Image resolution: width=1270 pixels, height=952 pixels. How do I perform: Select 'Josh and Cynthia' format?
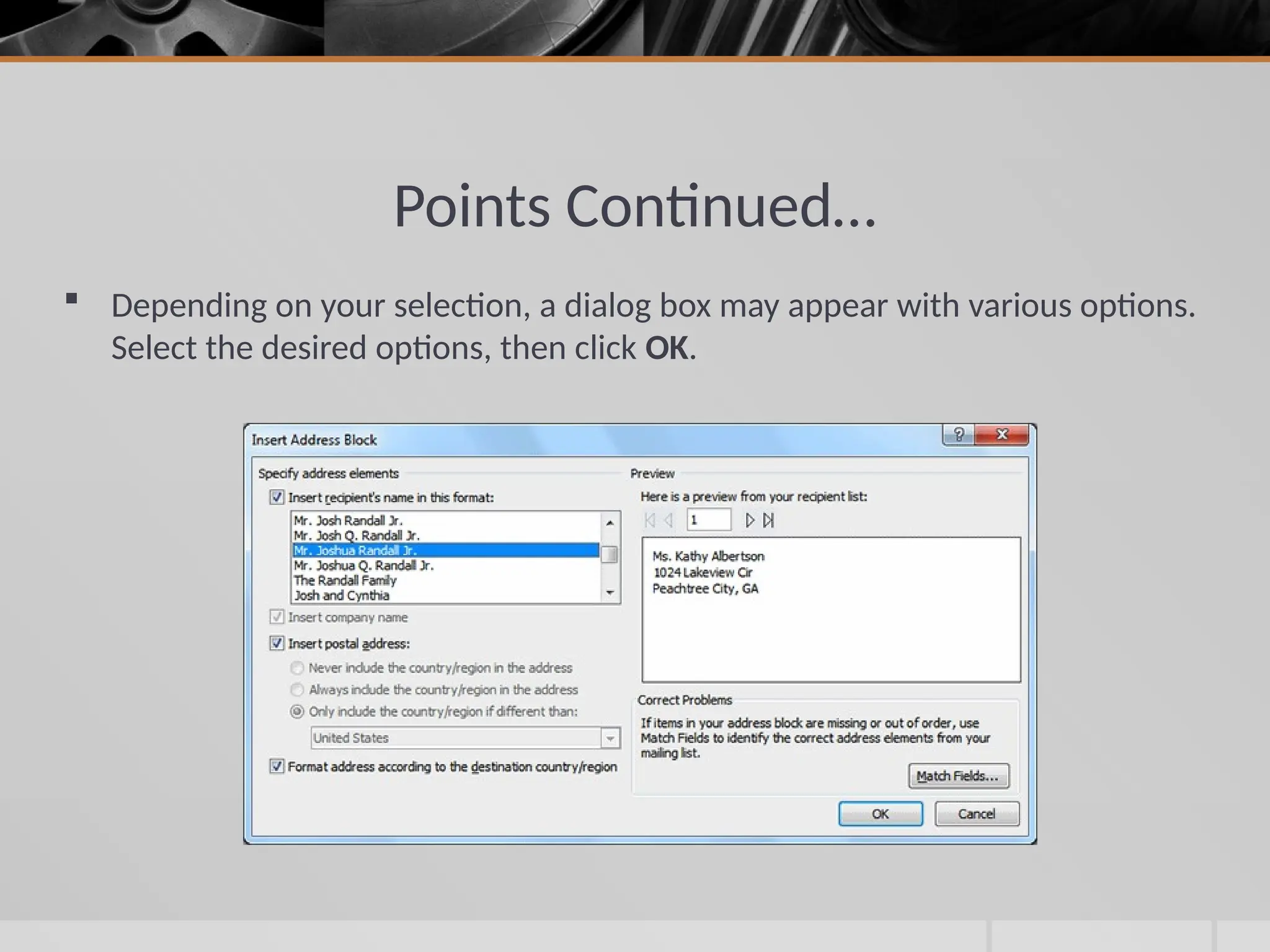445,595
